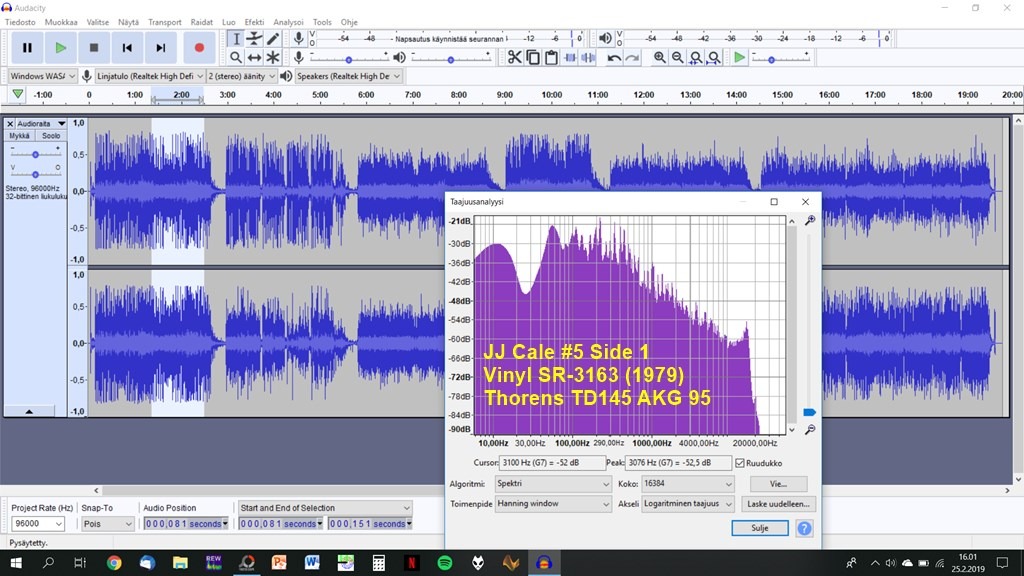
Task: Open the Speakers playback device dropdown
Action: coord(348,76)
